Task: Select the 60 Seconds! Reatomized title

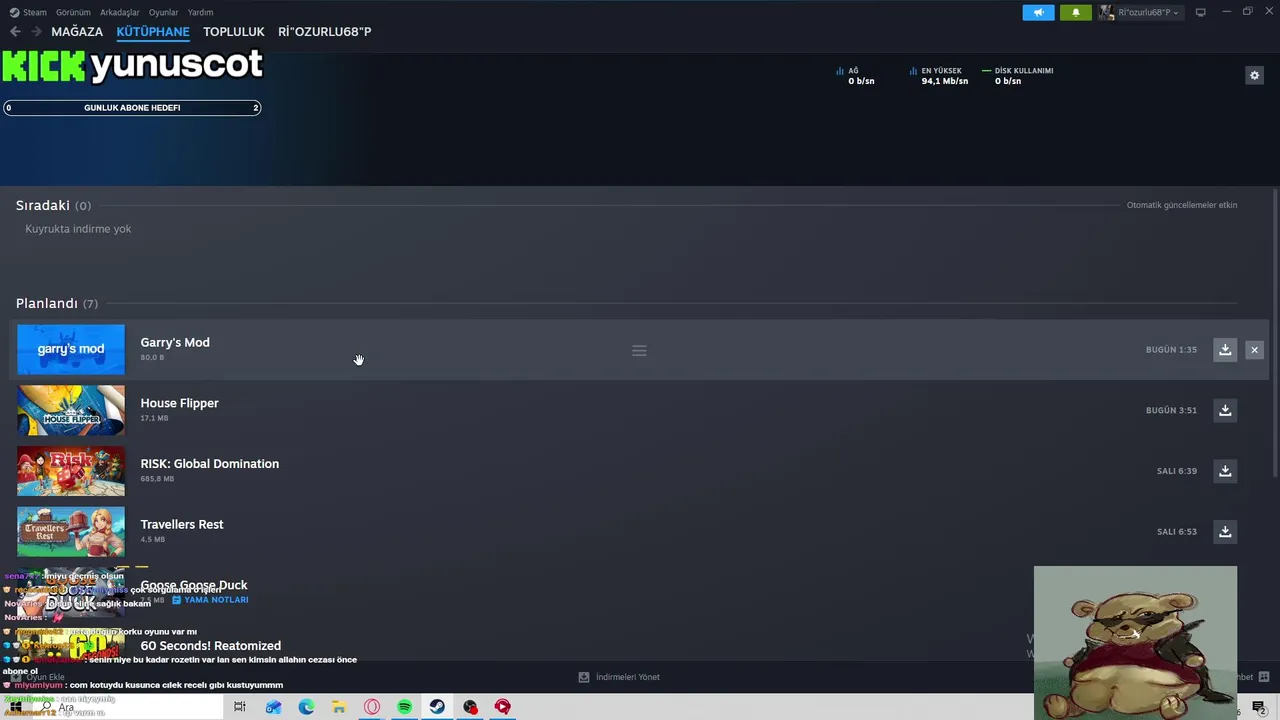Action: click(210, 646)
